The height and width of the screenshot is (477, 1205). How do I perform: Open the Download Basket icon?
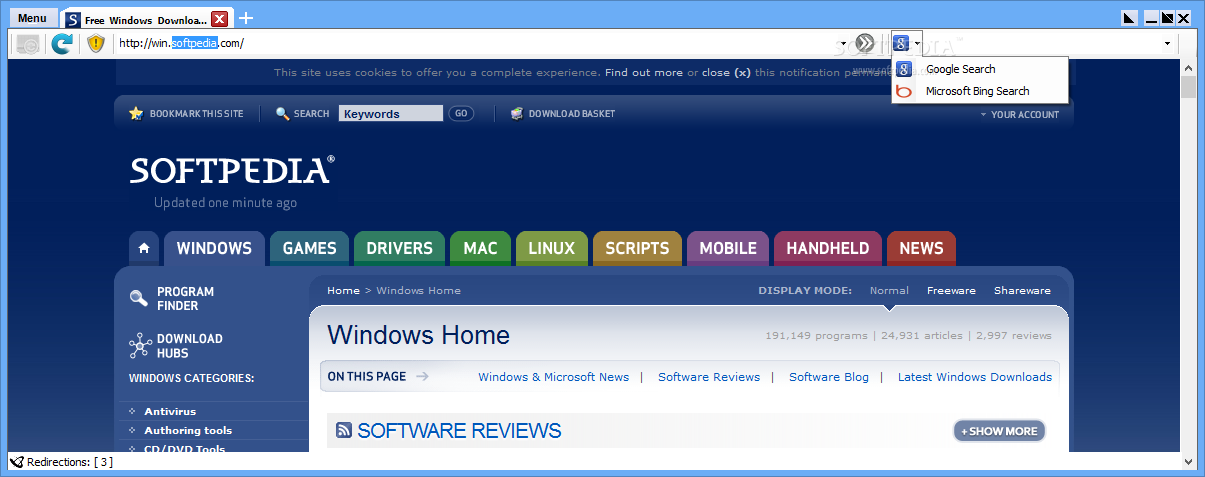[517, 113]
